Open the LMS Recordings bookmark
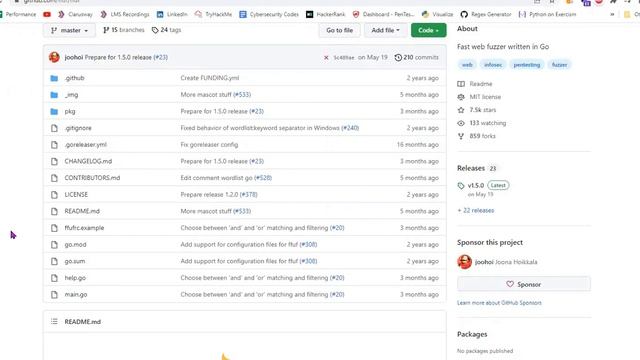640x360 pixels. 125,14
